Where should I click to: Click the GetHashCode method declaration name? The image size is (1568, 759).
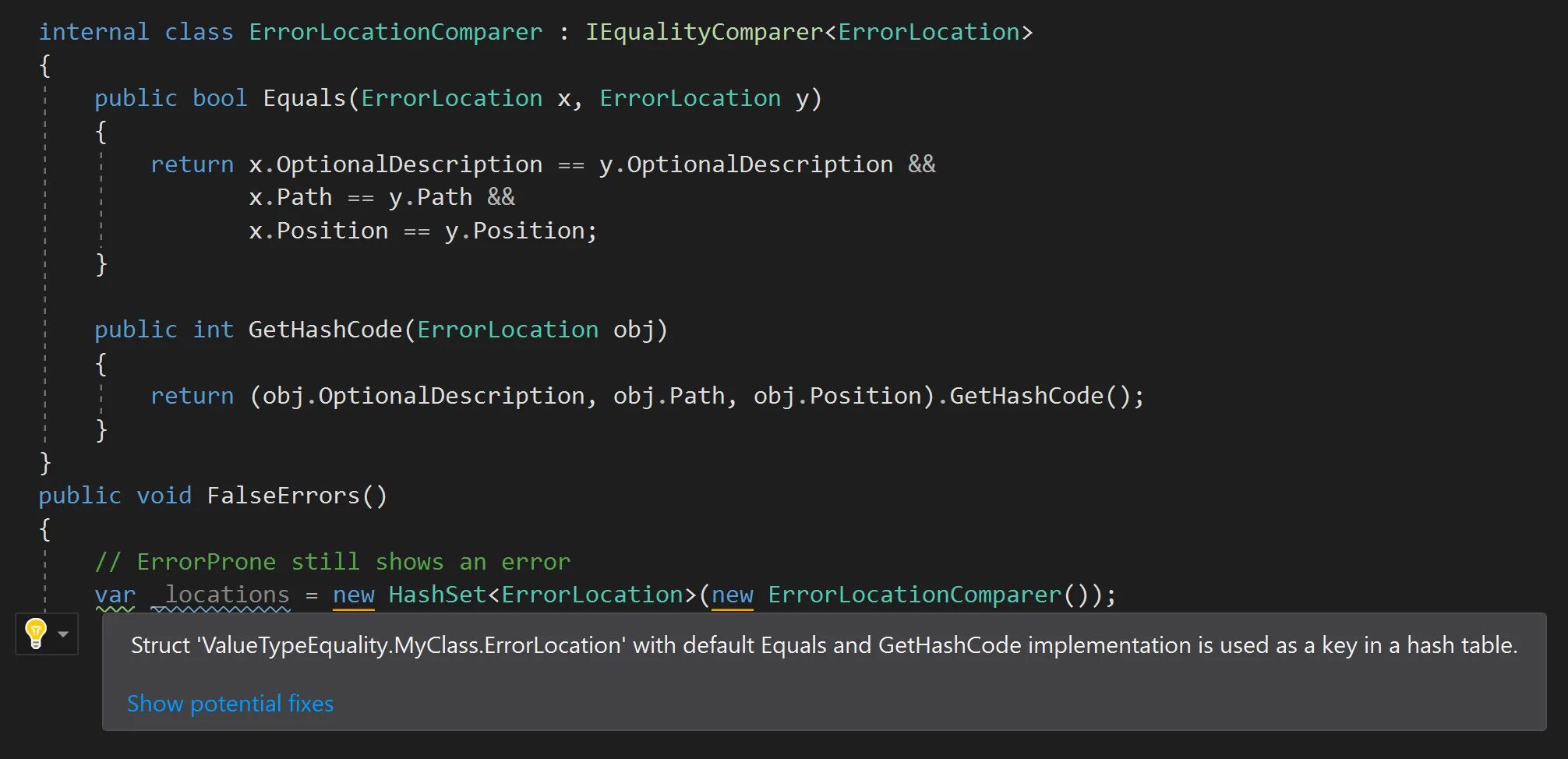point(325,330)
